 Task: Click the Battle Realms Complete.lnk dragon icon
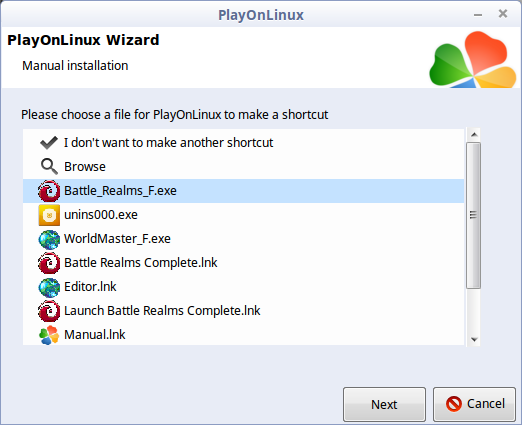(x=49, y=263)
